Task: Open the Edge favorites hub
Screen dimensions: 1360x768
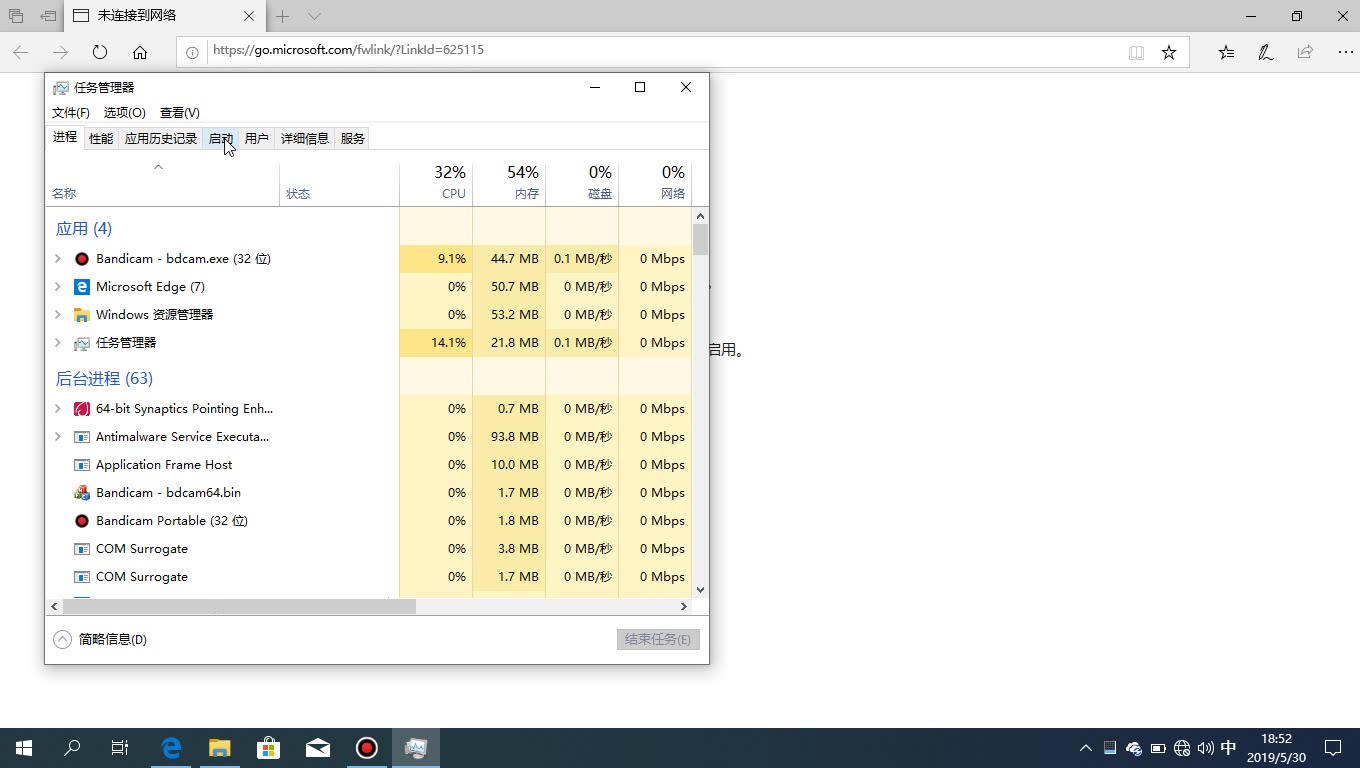Action: pos(1226,52)
